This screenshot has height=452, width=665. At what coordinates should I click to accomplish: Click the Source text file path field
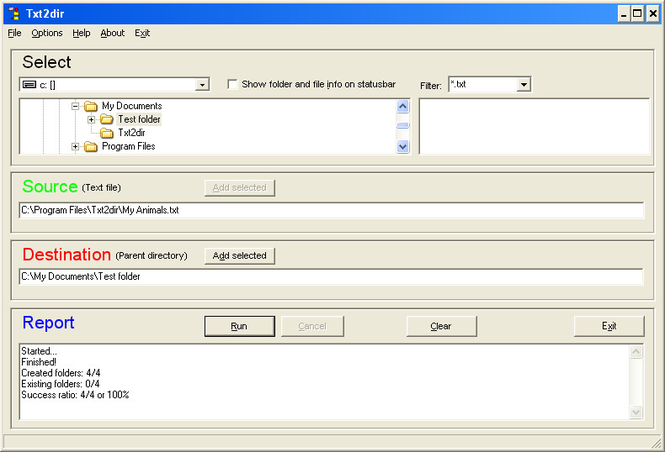(331, 210)
